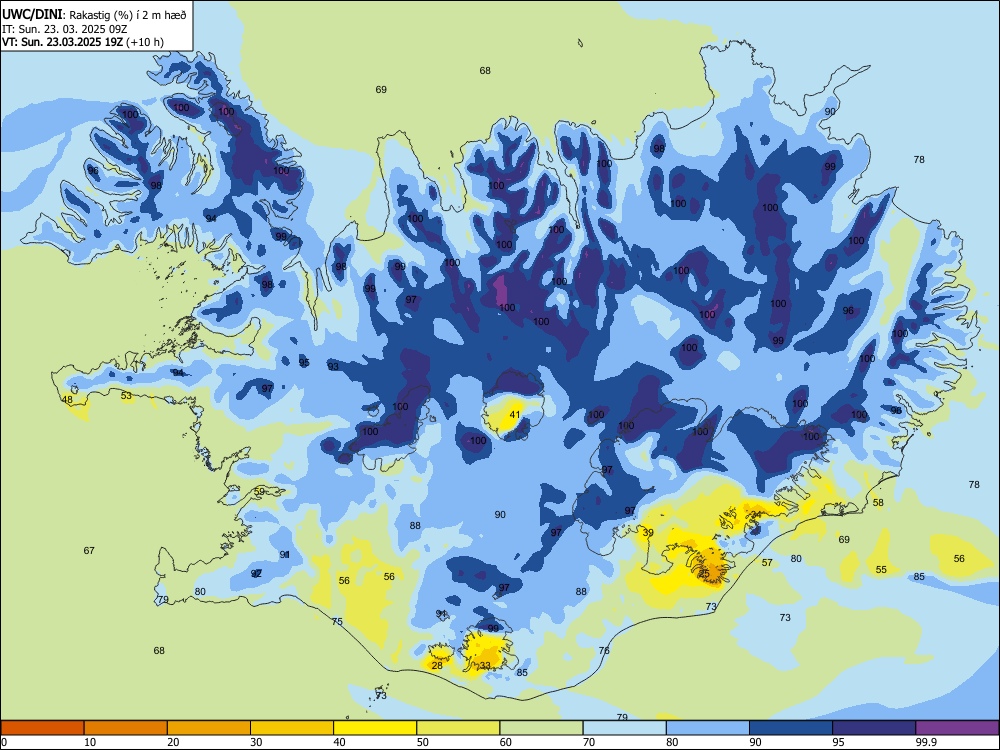Click the '99.9' legend tick label
The height and width of the screenshot is (750, 1000).
coord(926,742)
